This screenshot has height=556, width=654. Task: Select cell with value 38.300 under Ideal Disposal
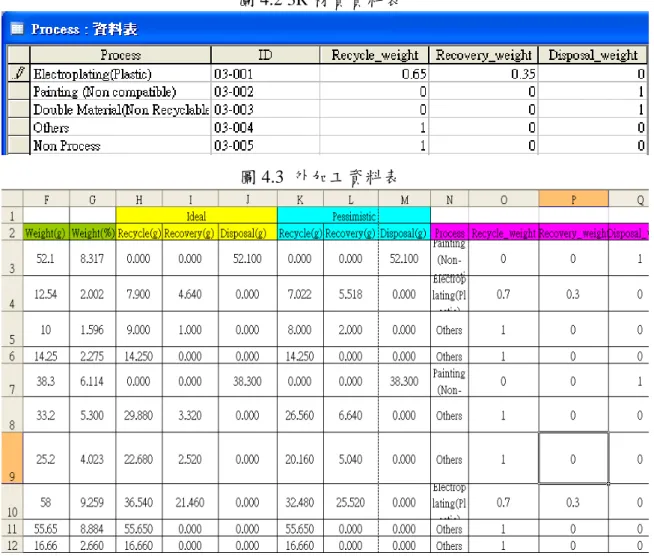tap(248, 381)
